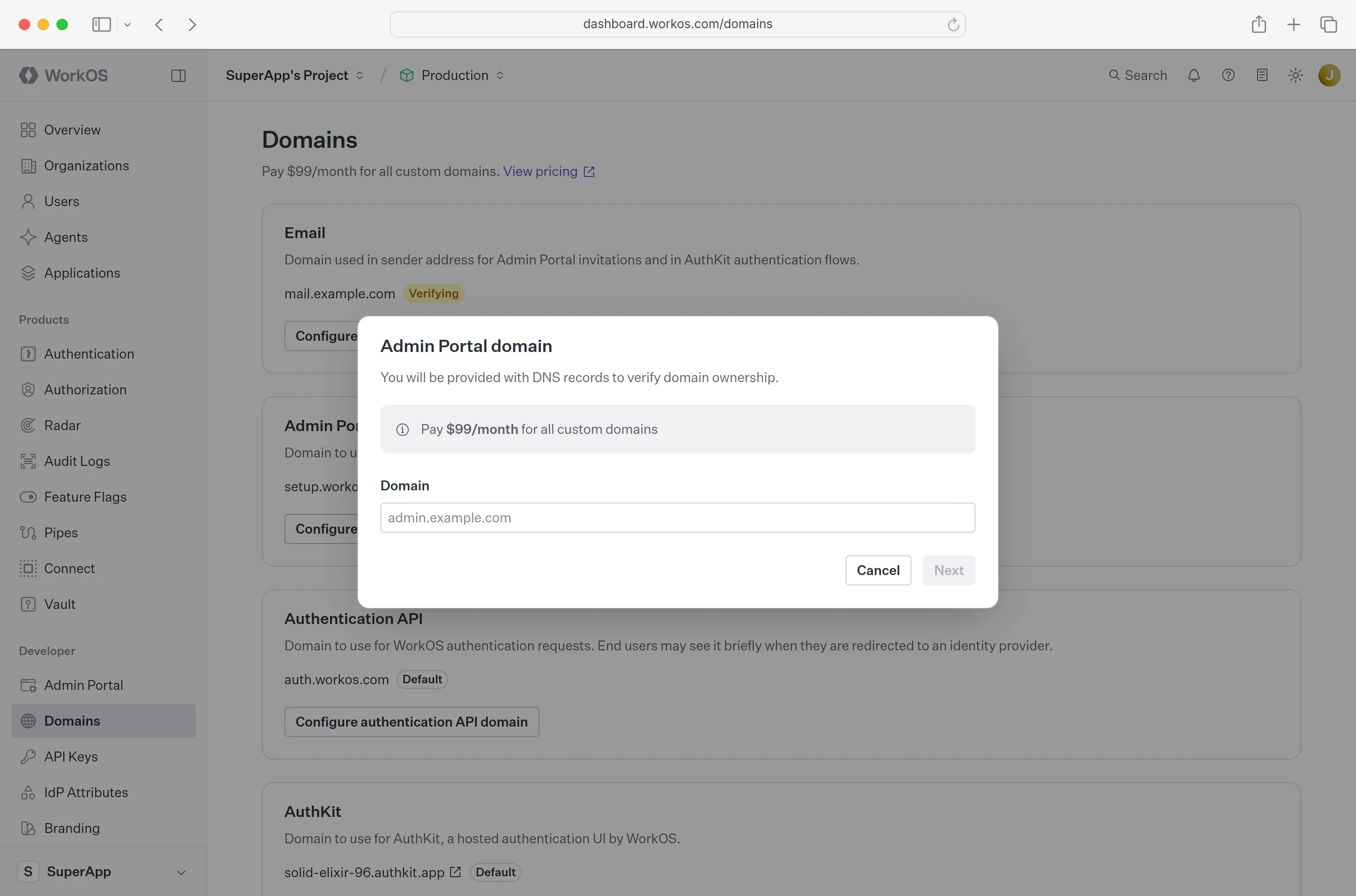
Task: Click the info icon in pricing notice
Action: pyautogui.click(x=403, y=430)
